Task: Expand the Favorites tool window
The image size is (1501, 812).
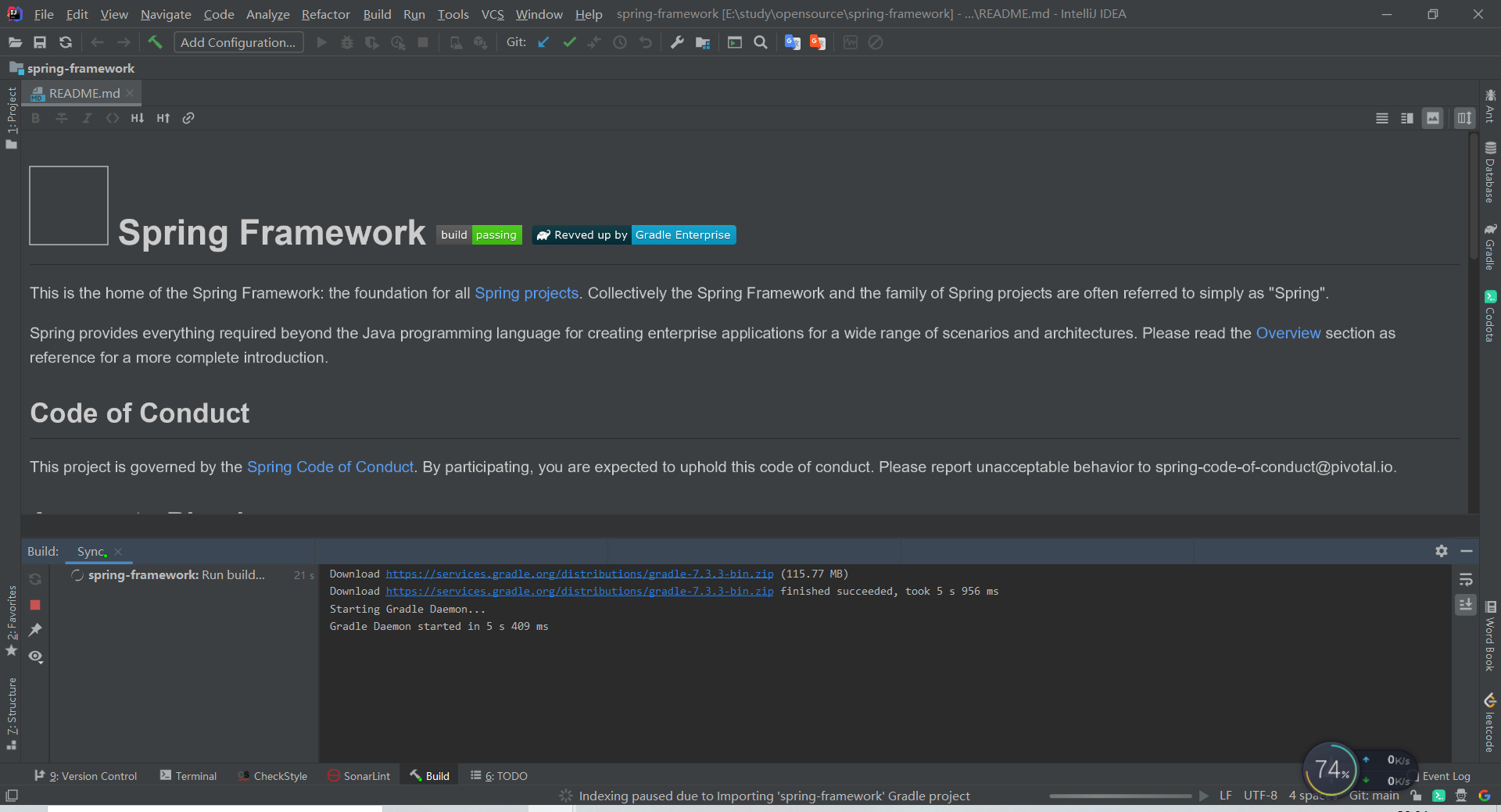Action: [11, 621]
